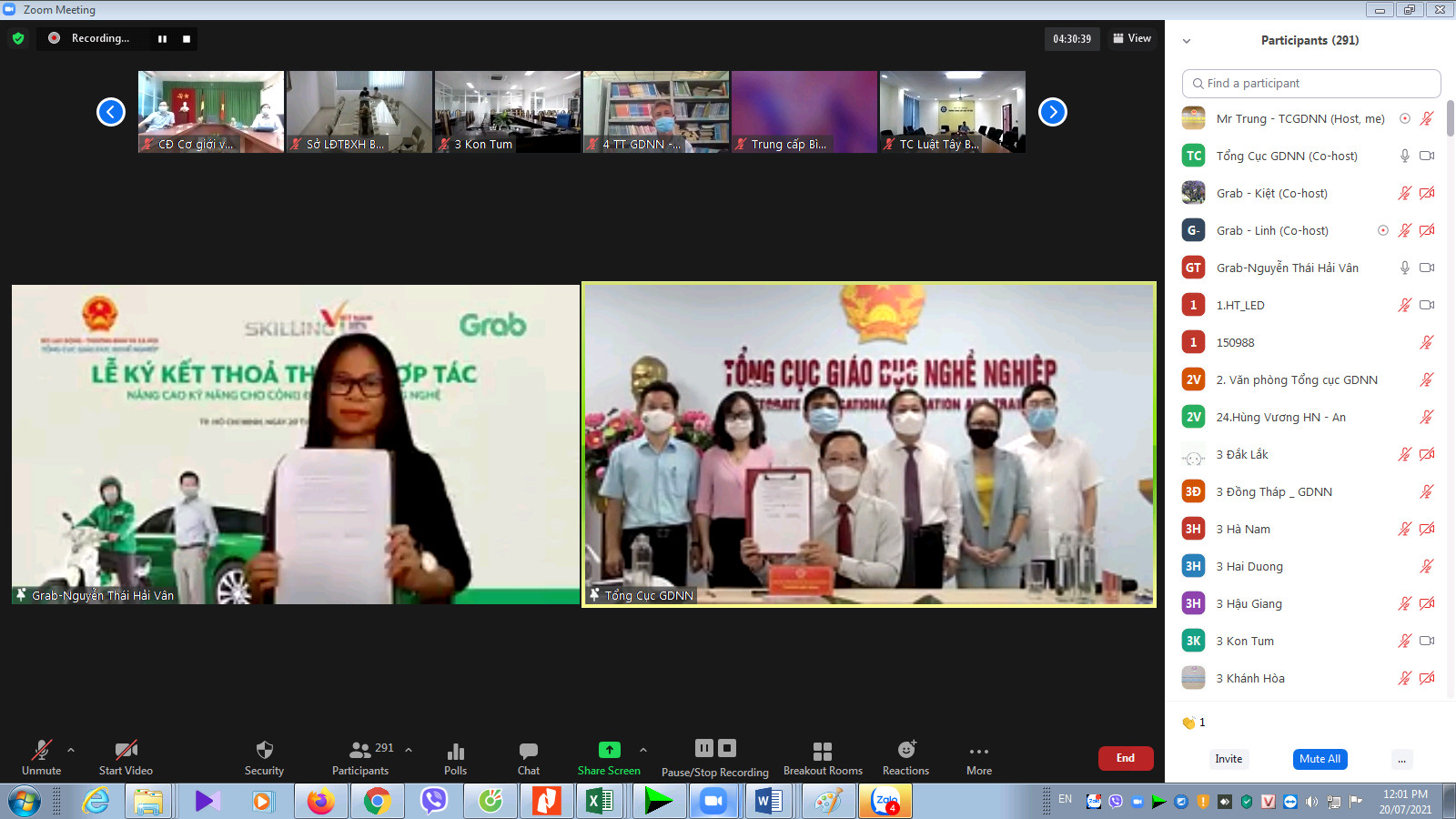
Task: Start Video from the meeting toolbar
Action: pos(126,758)
